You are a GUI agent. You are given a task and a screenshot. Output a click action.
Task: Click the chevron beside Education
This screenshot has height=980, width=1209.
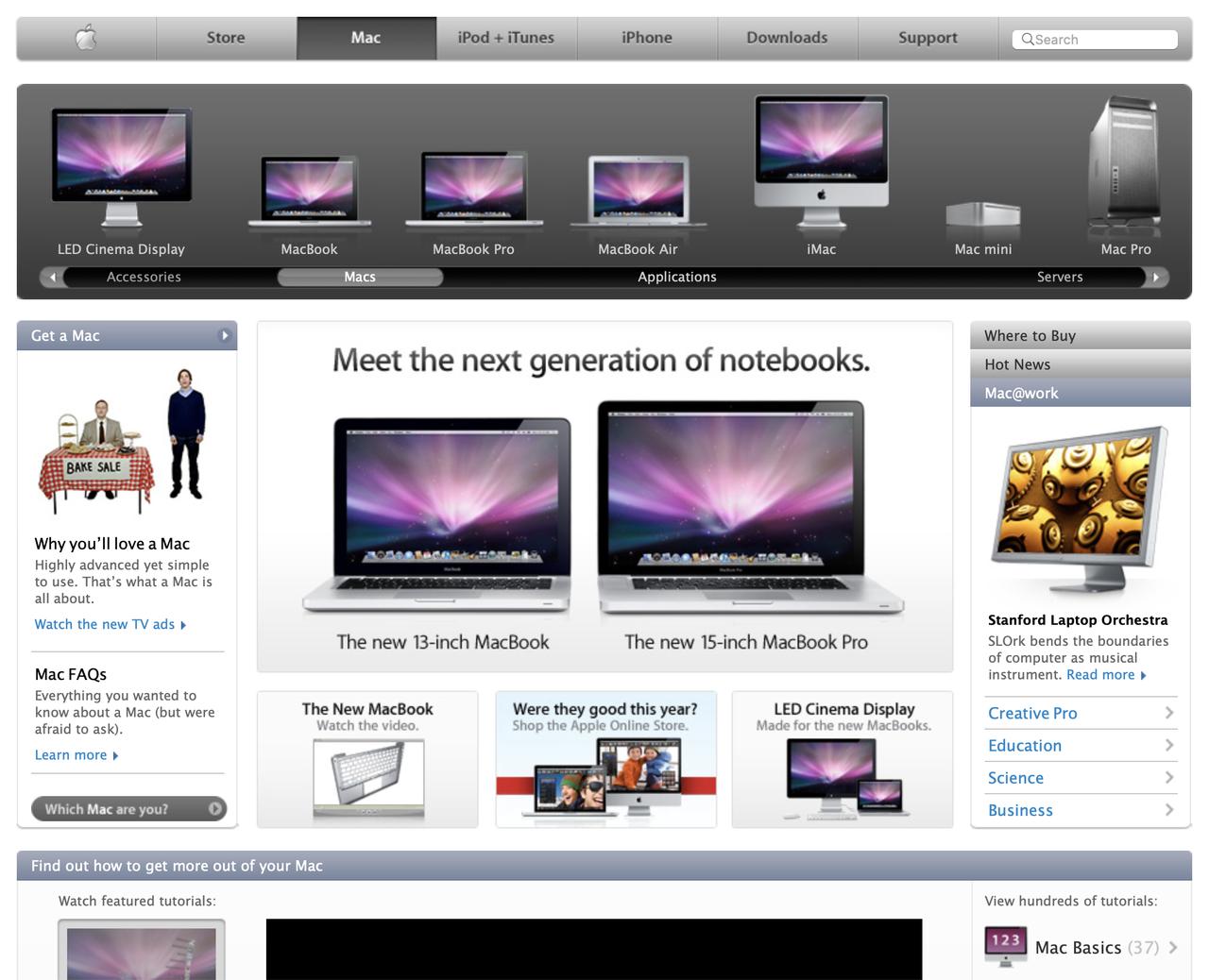point(1169,745)
